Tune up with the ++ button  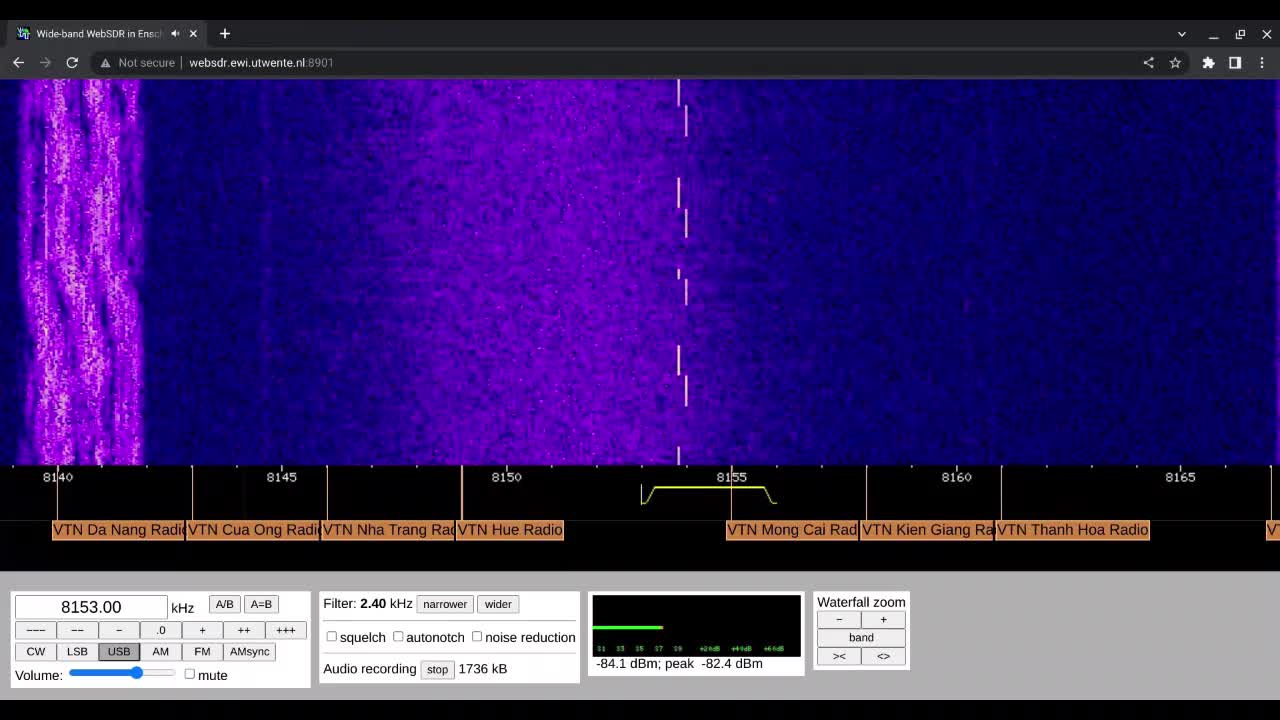(244, 630)
